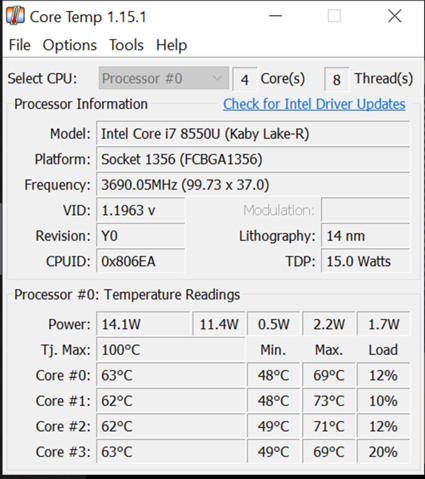Click the 0.5W power reading

tap(274, 324)
